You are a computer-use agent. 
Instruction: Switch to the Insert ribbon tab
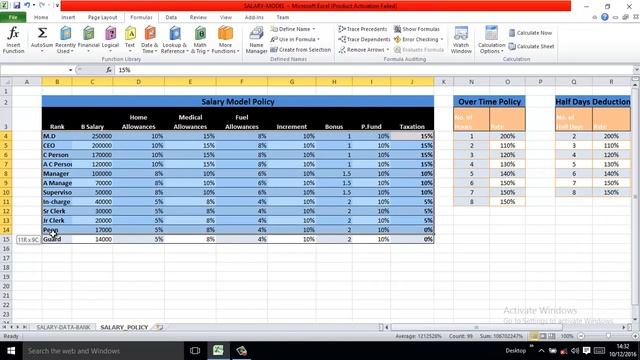pyautogui.click(x=68, y=17)
